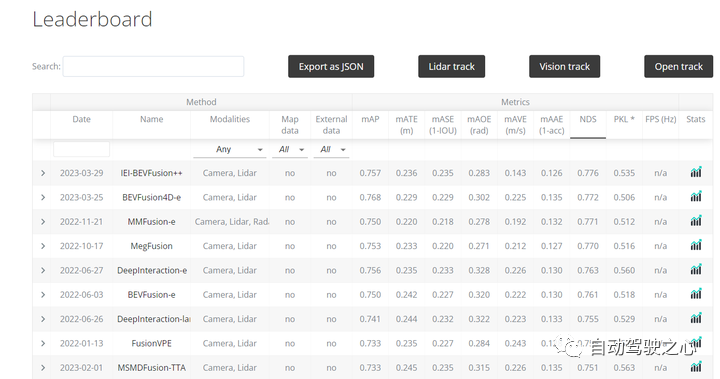720x379 pixels.
Task: Expand the MSMDFusion-TTA row details
Action: pyautogui.click(x=43, y=368)
